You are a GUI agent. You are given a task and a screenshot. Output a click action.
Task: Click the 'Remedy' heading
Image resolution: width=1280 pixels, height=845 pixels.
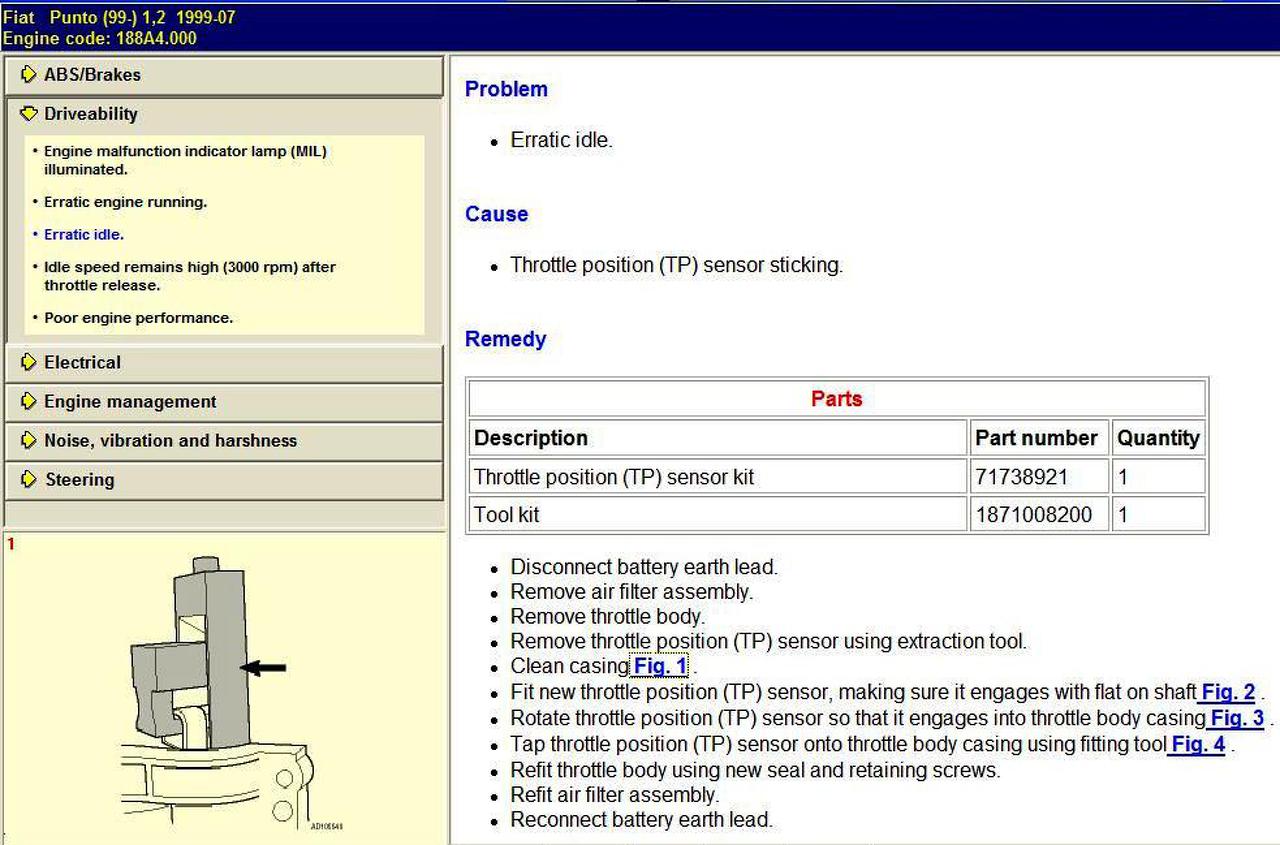[505, 339]
